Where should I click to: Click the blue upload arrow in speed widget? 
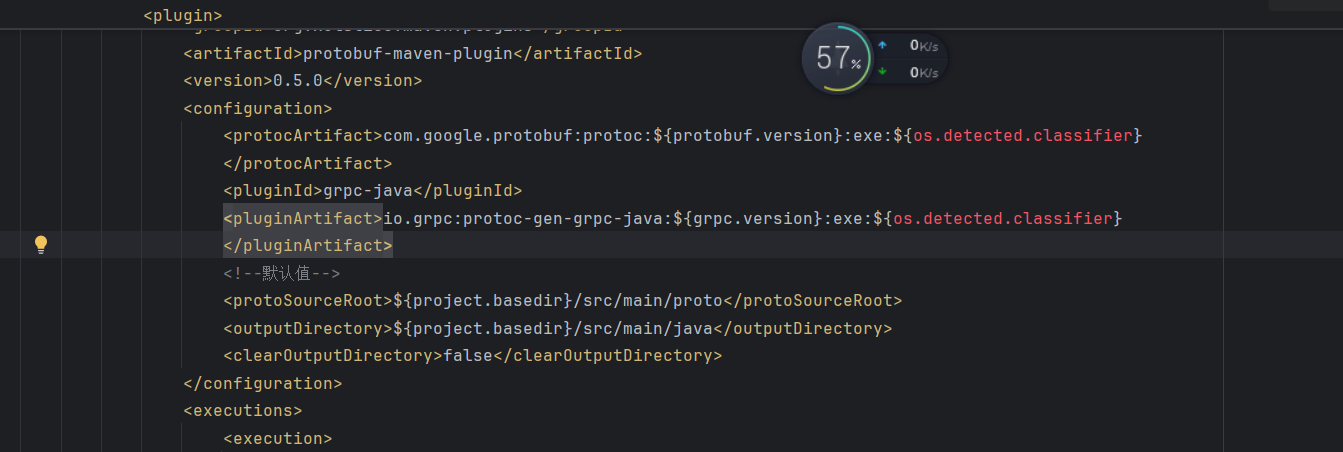tap(882, 45)
